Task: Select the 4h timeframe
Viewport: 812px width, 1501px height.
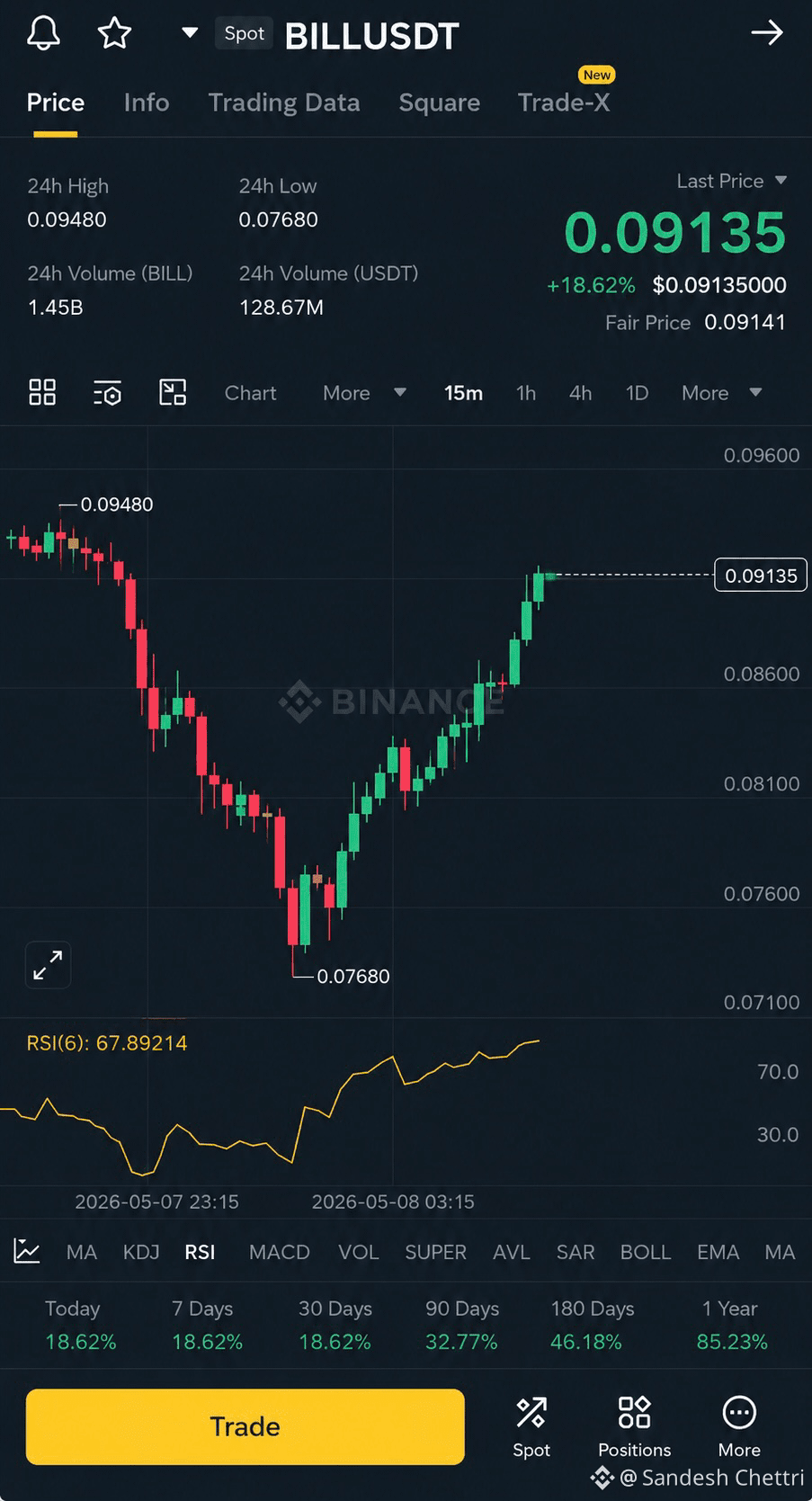Action: 581,393
